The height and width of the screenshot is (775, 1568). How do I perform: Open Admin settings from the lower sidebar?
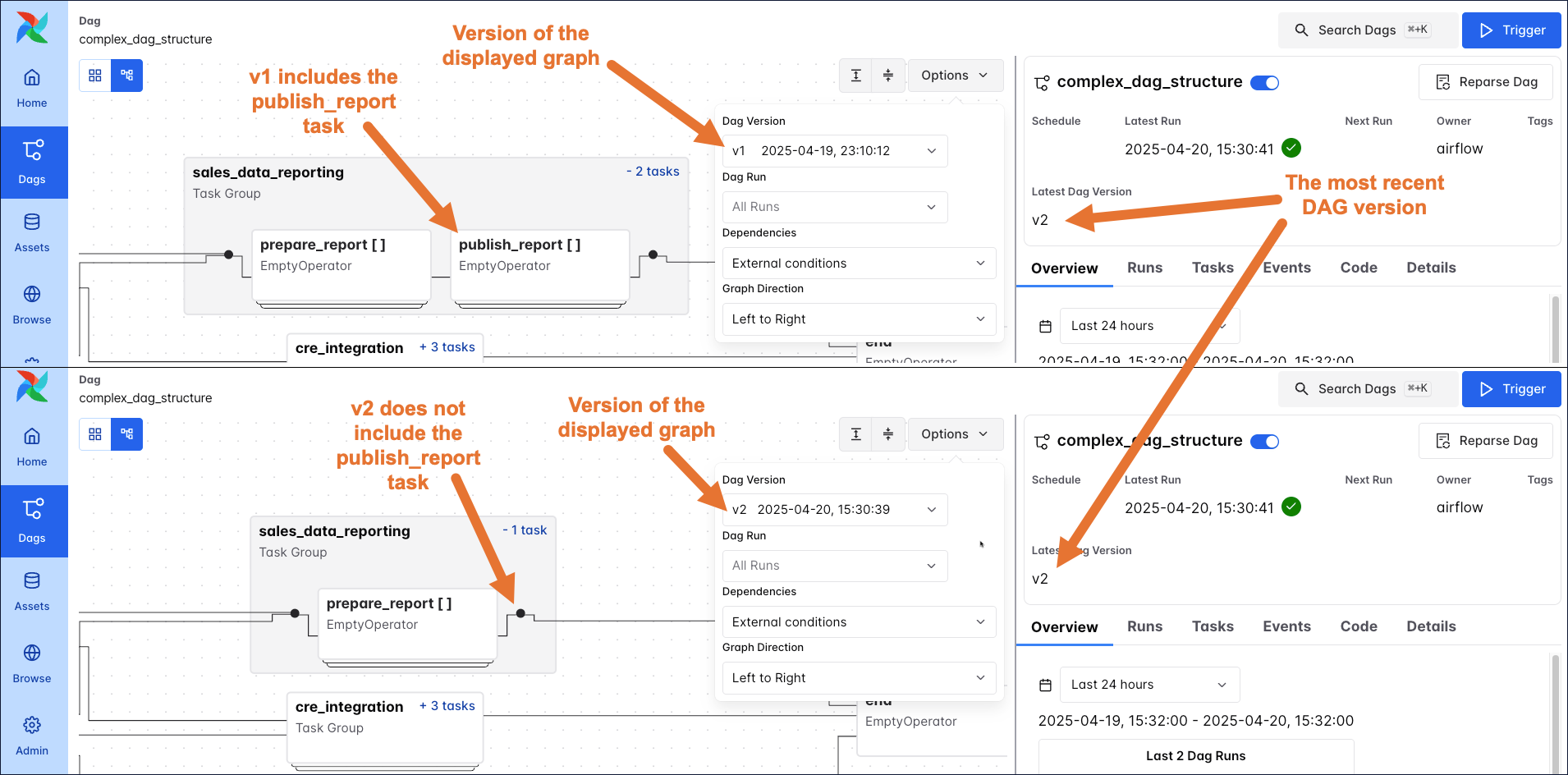pos(33,735)
